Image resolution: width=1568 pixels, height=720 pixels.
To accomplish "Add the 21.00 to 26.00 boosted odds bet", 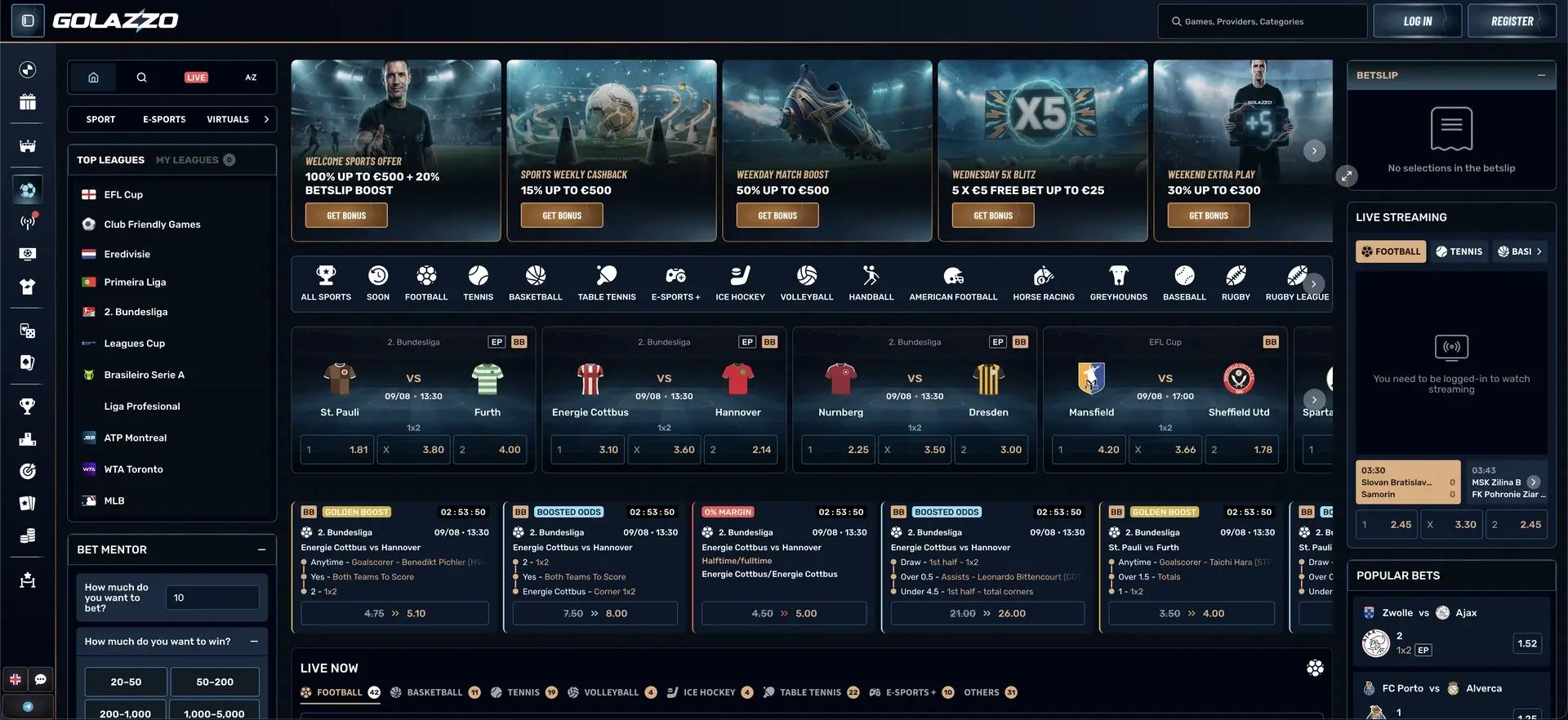I will pos(987,614).
